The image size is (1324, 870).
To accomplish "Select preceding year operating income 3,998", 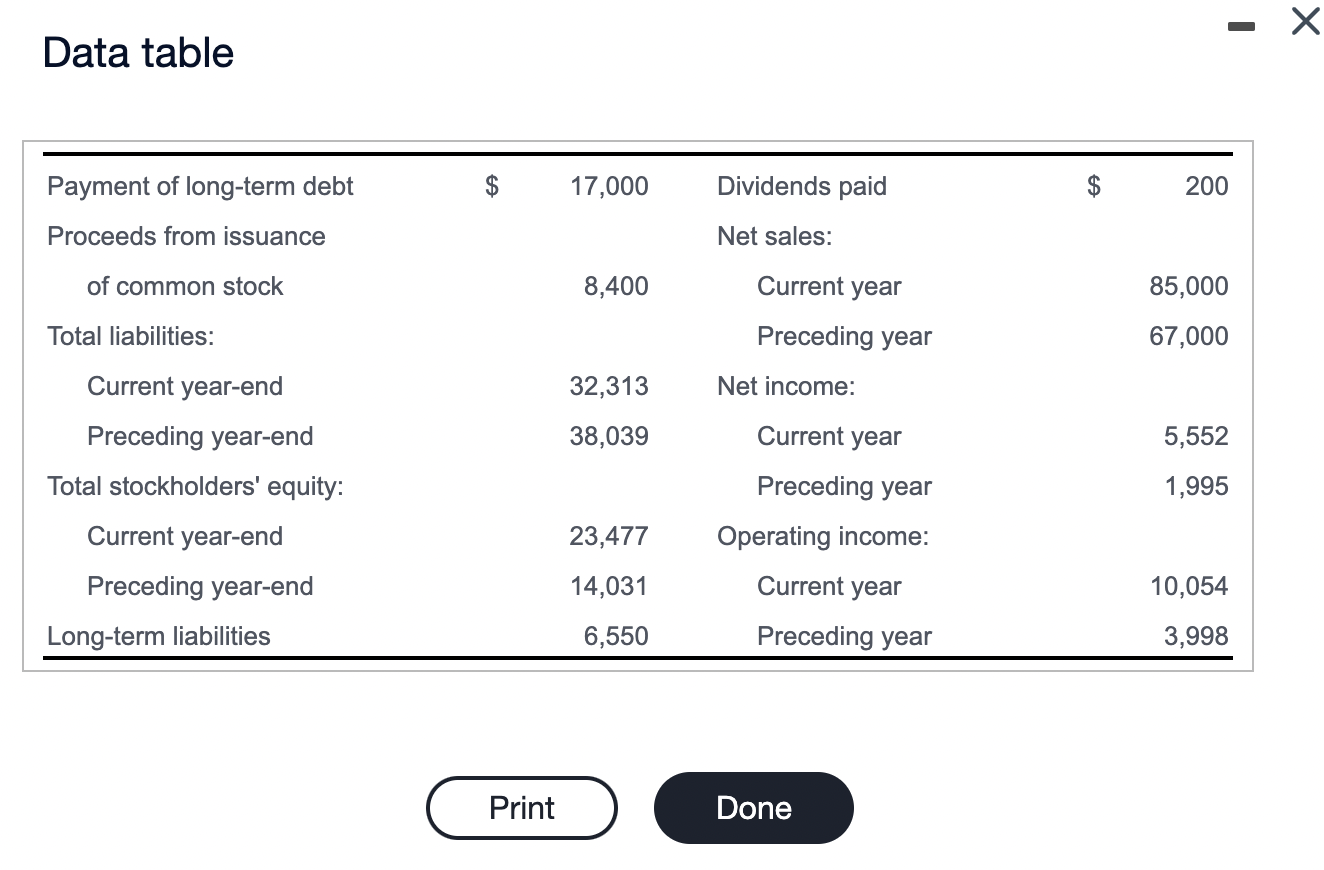I will [x=1201, y=636].
